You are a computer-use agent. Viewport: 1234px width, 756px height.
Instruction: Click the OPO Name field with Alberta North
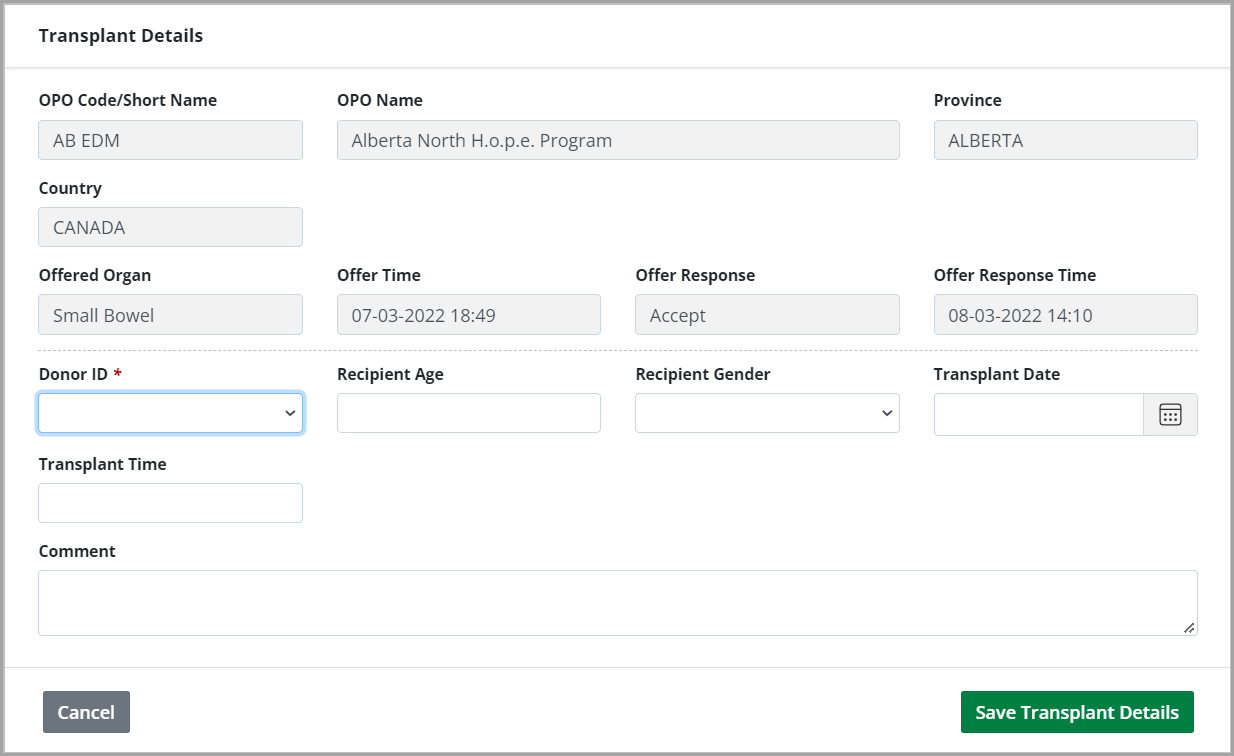617,141
